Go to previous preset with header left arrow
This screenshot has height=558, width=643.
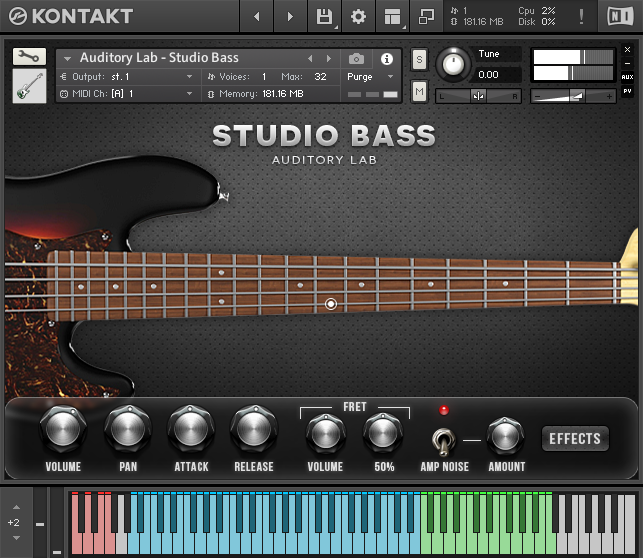tap(257, 16)
